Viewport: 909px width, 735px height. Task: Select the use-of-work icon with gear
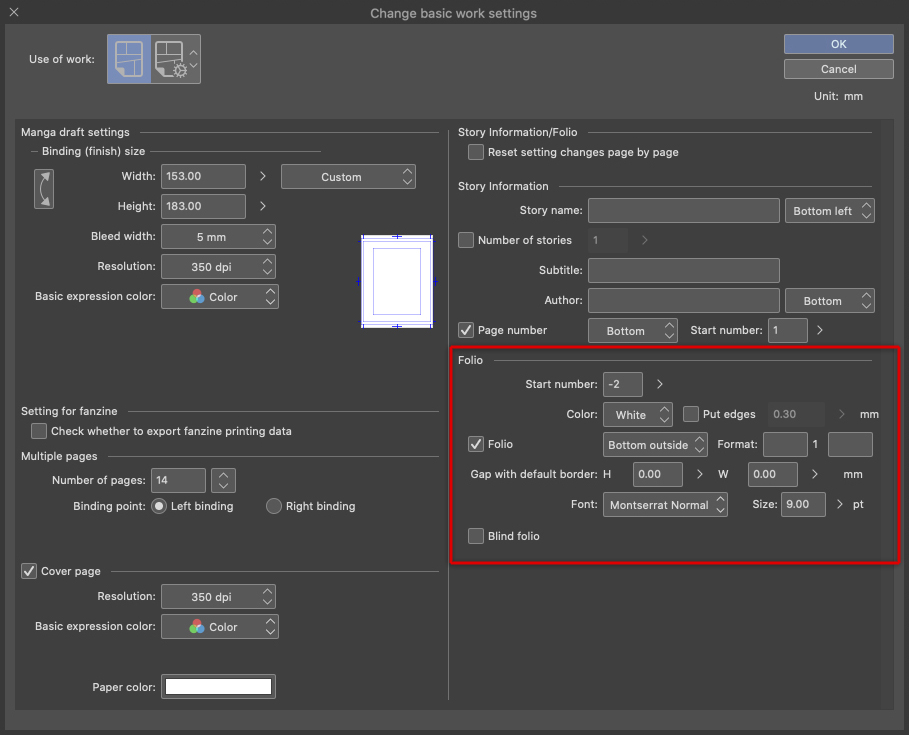pos(170,59)
